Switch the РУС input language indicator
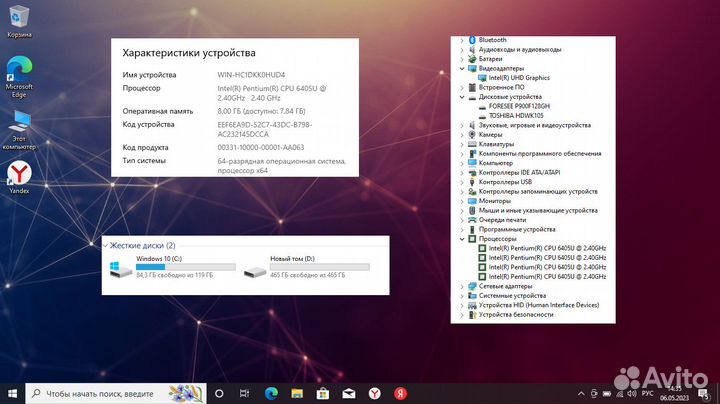 coord(647,393)
